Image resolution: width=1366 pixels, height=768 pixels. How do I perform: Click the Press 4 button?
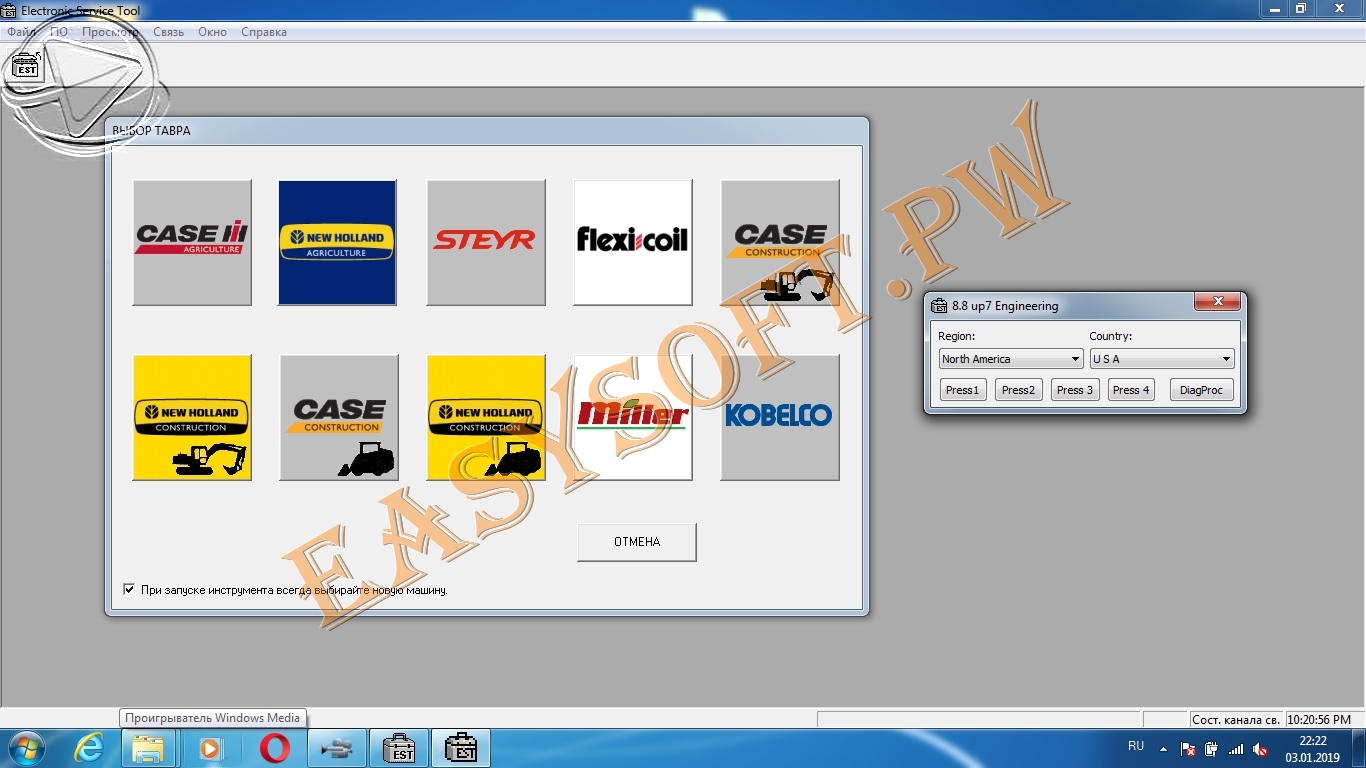point(1131,390)
